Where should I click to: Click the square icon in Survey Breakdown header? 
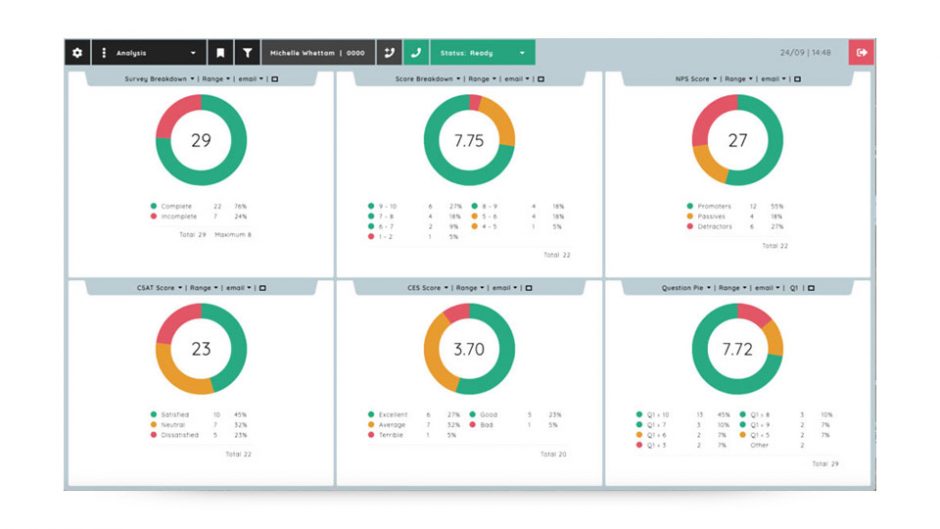(275, 78)
